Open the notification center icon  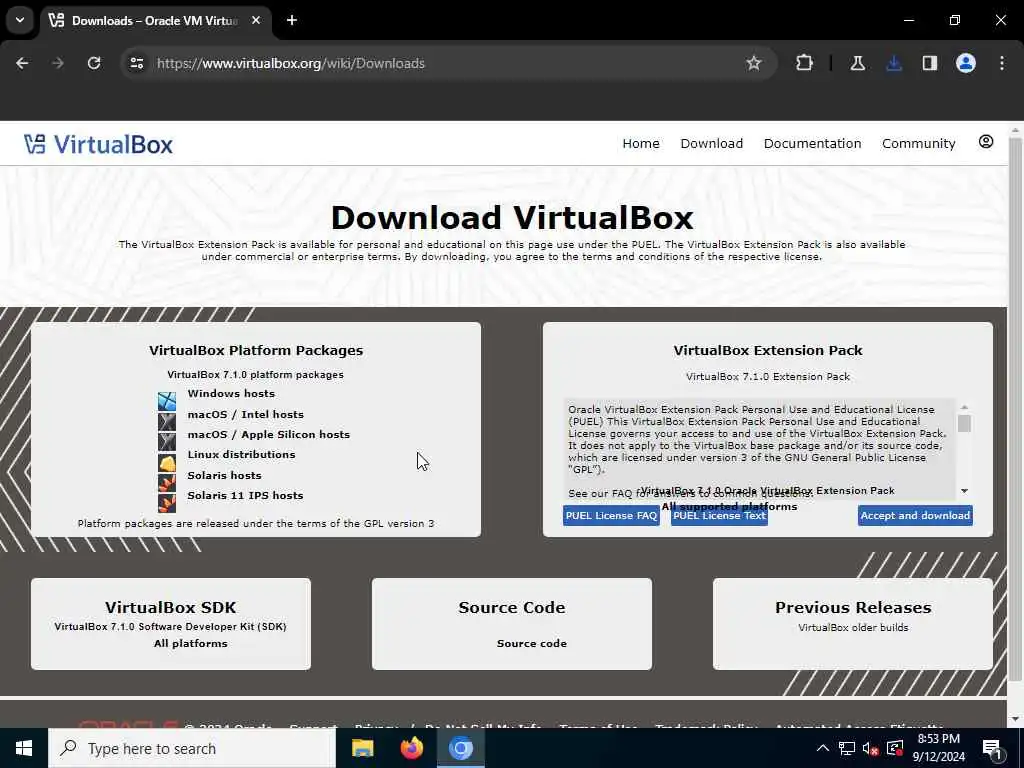click(993, 749)
